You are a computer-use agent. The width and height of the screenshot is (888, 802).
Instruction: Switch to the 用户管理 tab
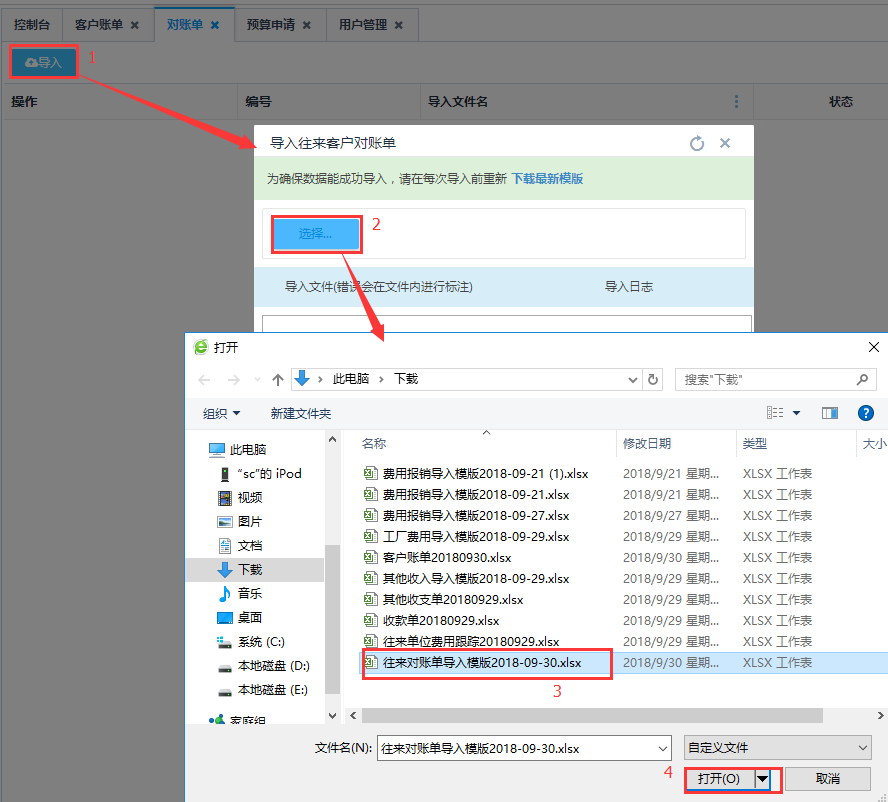tap(362, 25)
